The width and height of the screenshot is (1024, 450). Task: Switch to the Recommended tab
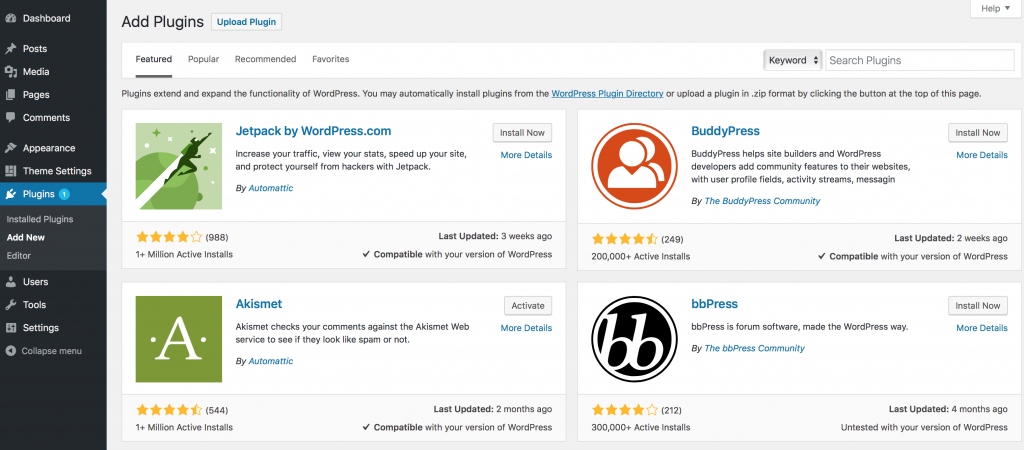coord(266,59)
